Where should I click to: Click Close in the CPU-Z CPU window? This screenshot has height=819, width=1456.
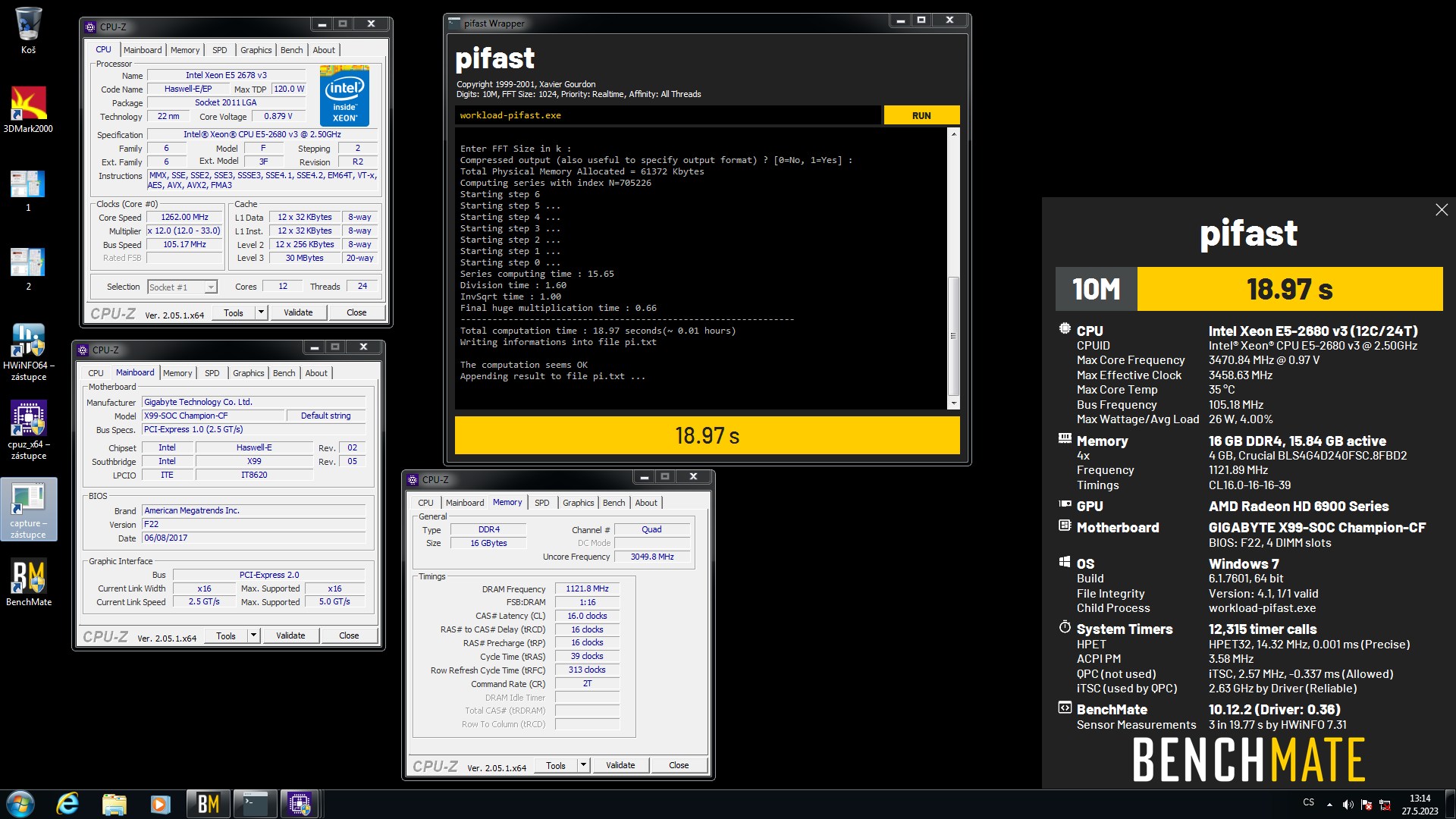(356, 312)
